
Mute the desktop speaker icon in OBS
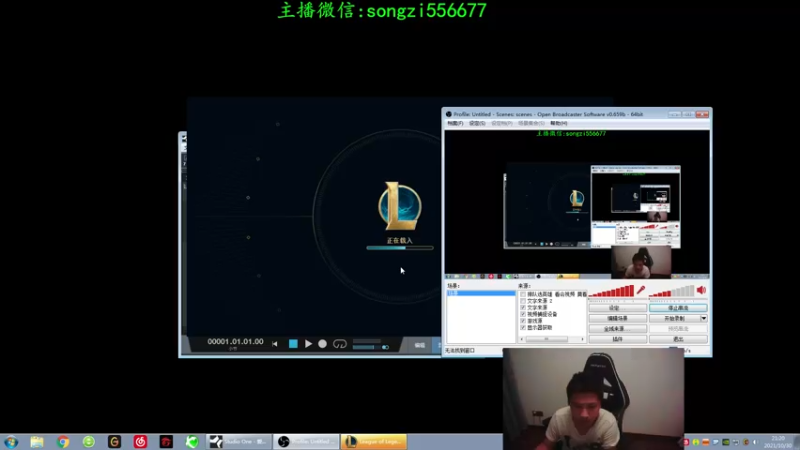tap(702, 290)
